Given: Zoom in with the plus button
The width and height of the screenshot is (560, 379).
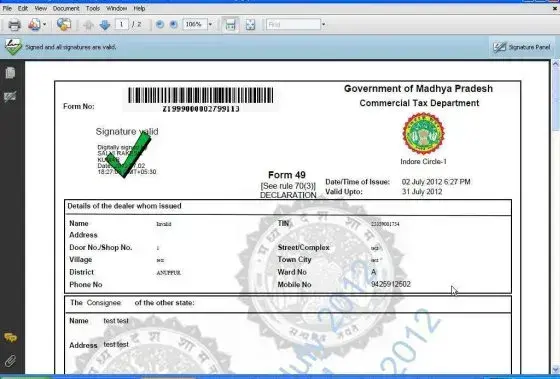Looking at the screenshot, I should coord(174,24).
